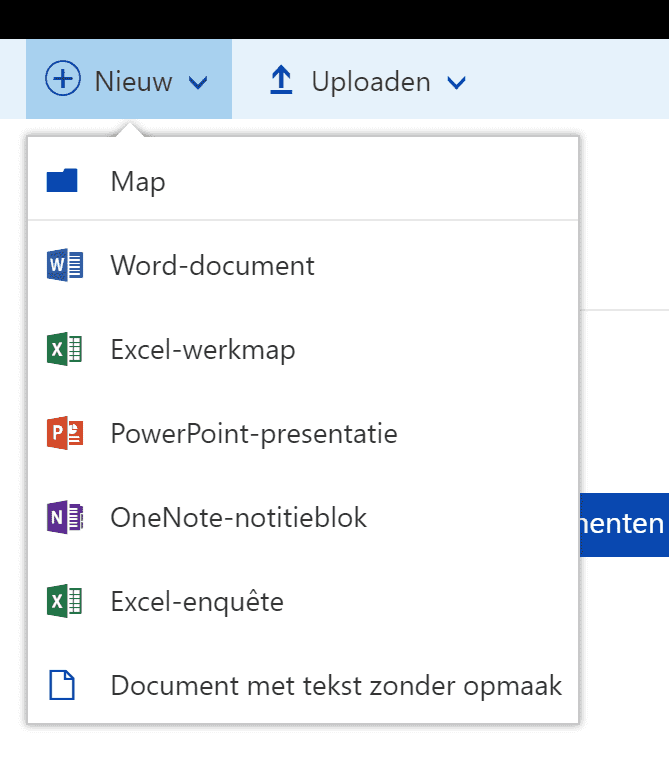Create a new Map folder
Image resolution: width=669 pixels, height=760 pixels.
pyautogui.click(x=303, y=180)
